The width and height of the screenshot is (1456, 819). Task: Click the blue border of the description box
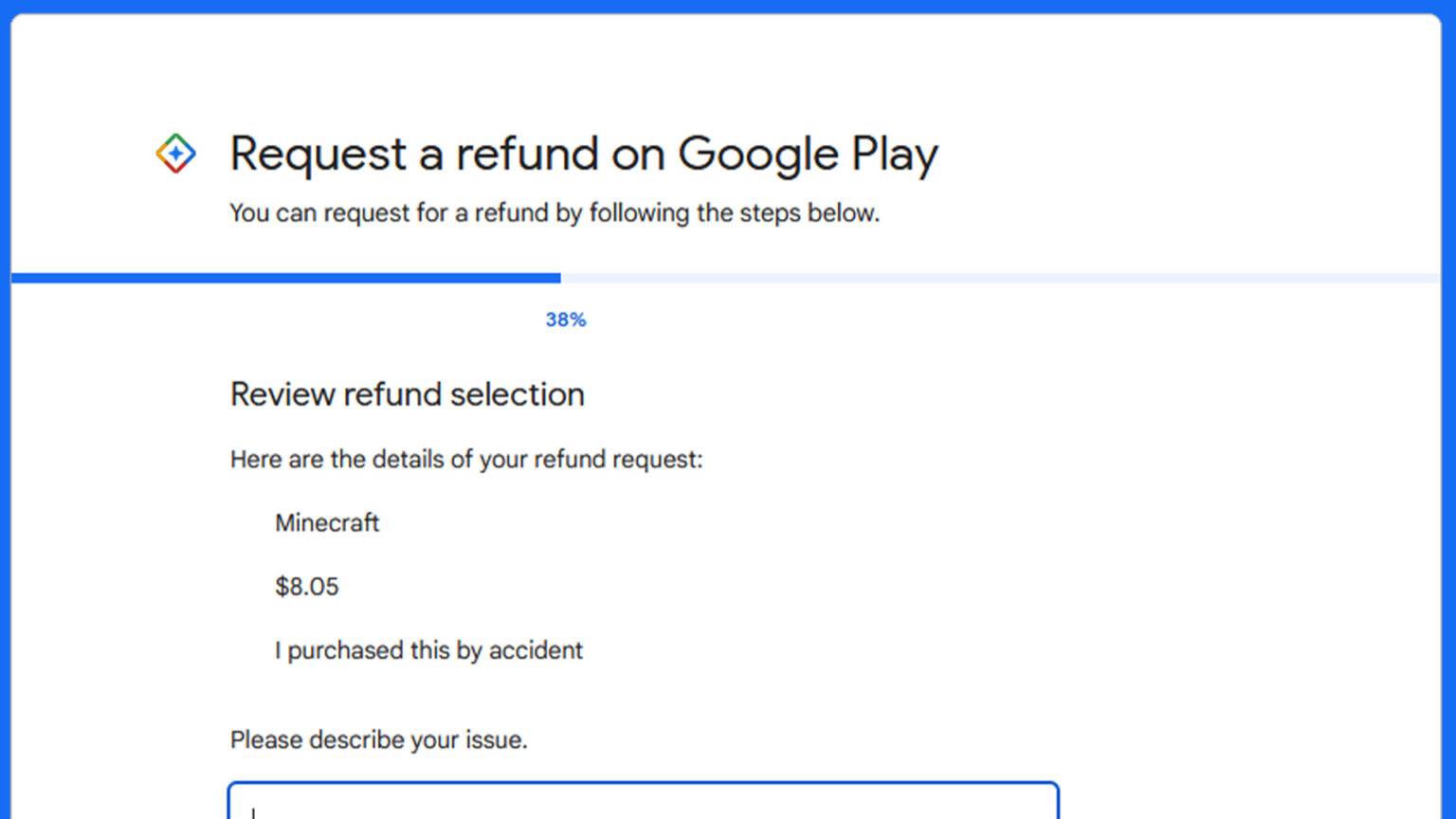pos(644,781)
